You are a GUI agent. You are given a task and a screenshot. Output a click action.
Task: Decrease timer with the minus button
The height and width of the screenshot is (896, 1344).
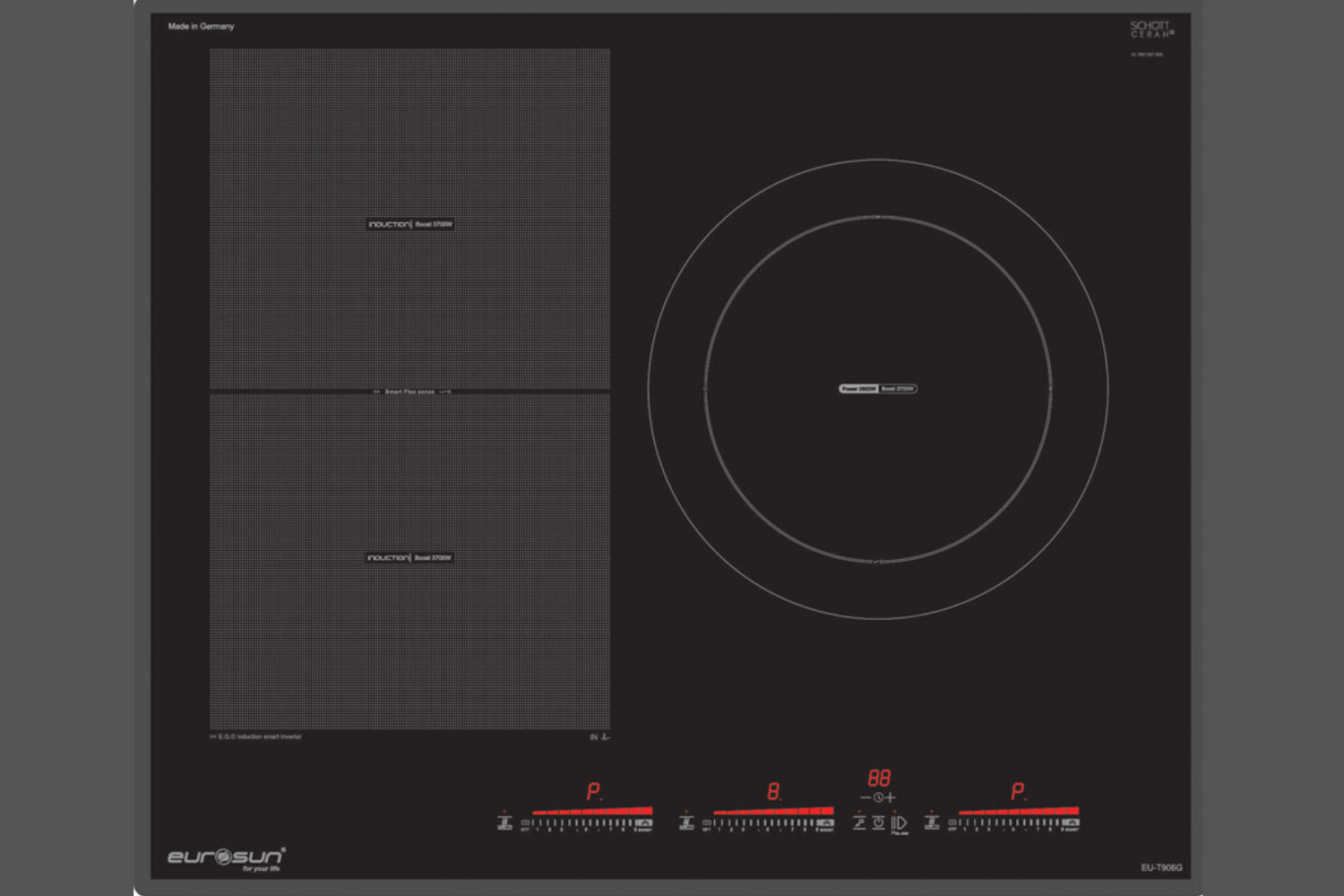[866, 797]
